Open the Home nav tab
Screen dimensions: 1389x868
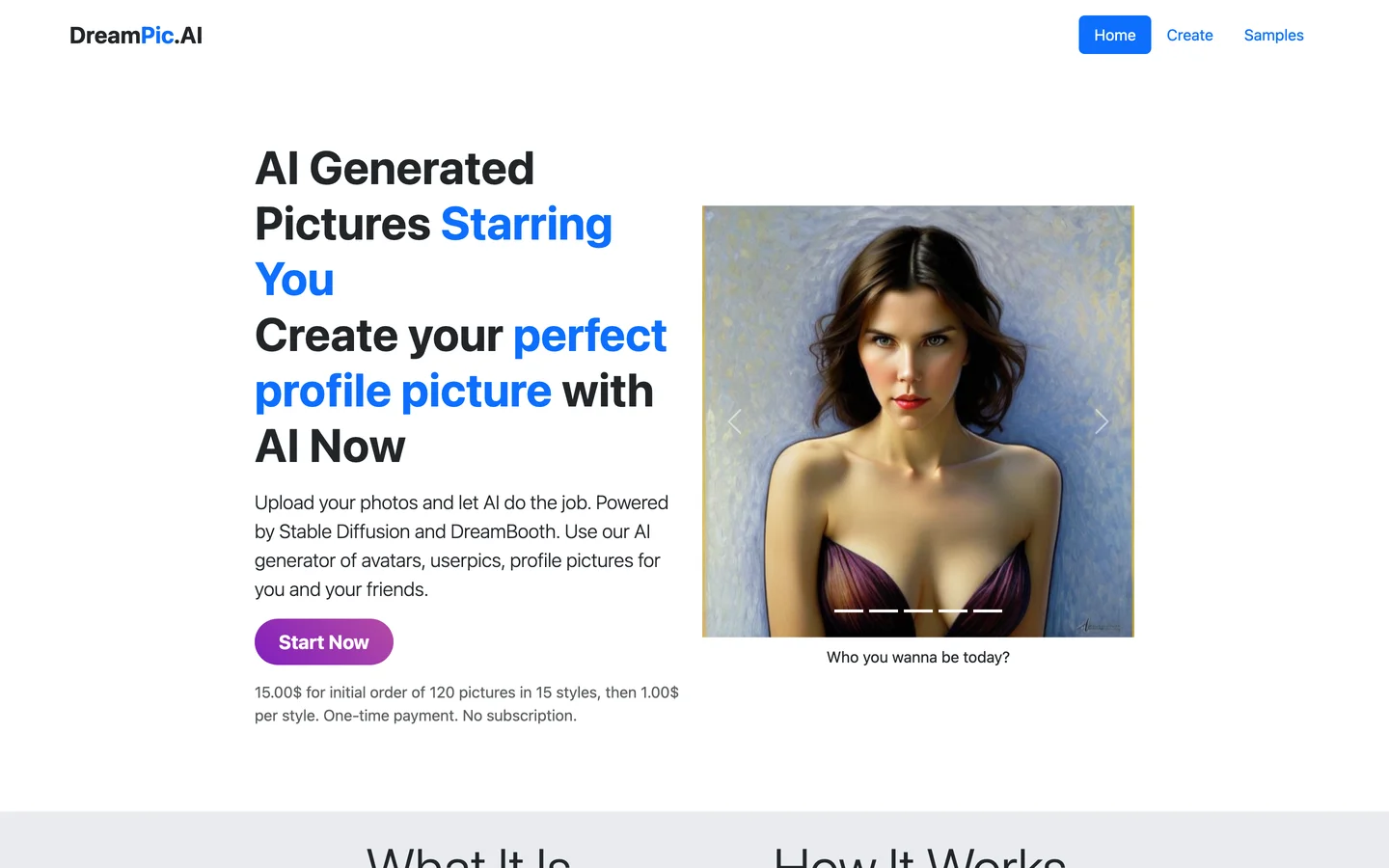(x=1114, y=35)
